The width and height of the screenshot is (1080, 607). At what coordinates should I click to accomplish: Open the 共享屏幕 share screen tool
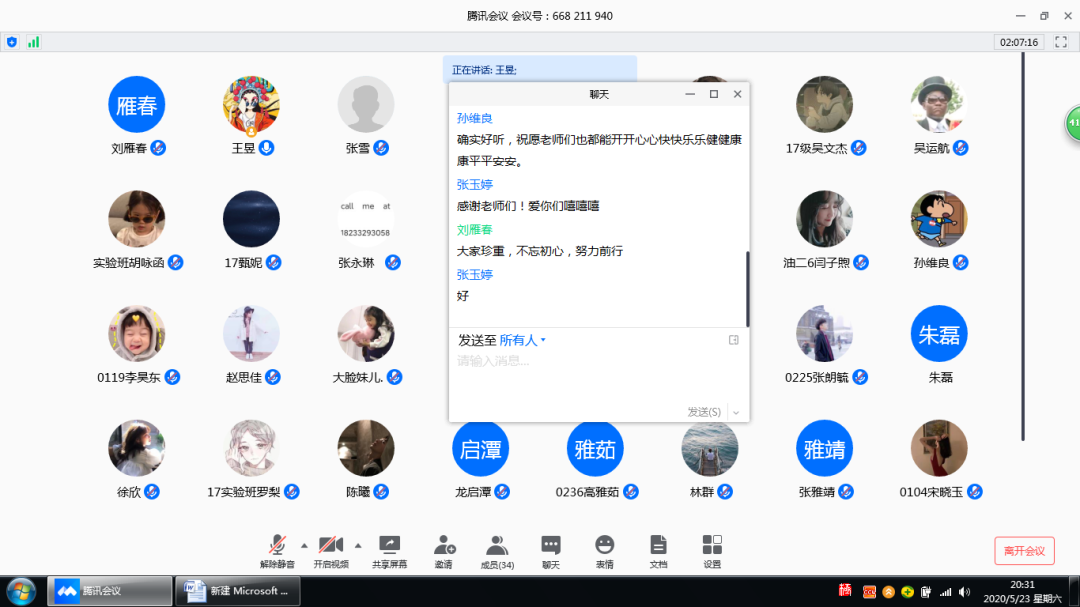(388, 550)
